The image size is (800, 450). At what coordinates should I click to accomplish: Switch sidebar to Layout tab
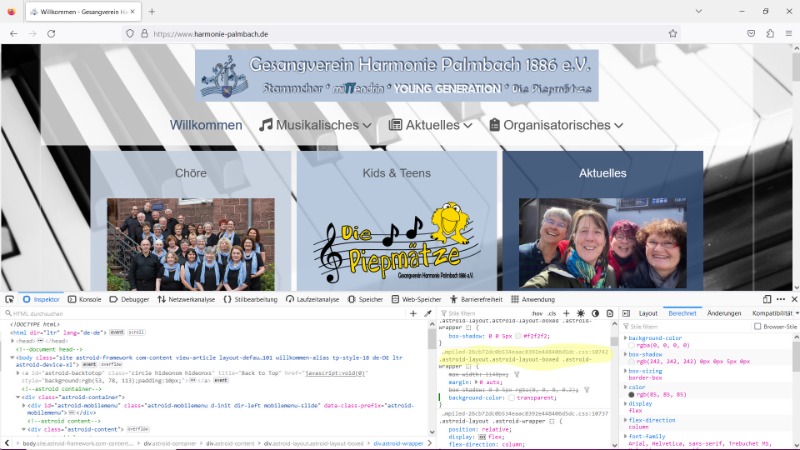tap(648, 313)
